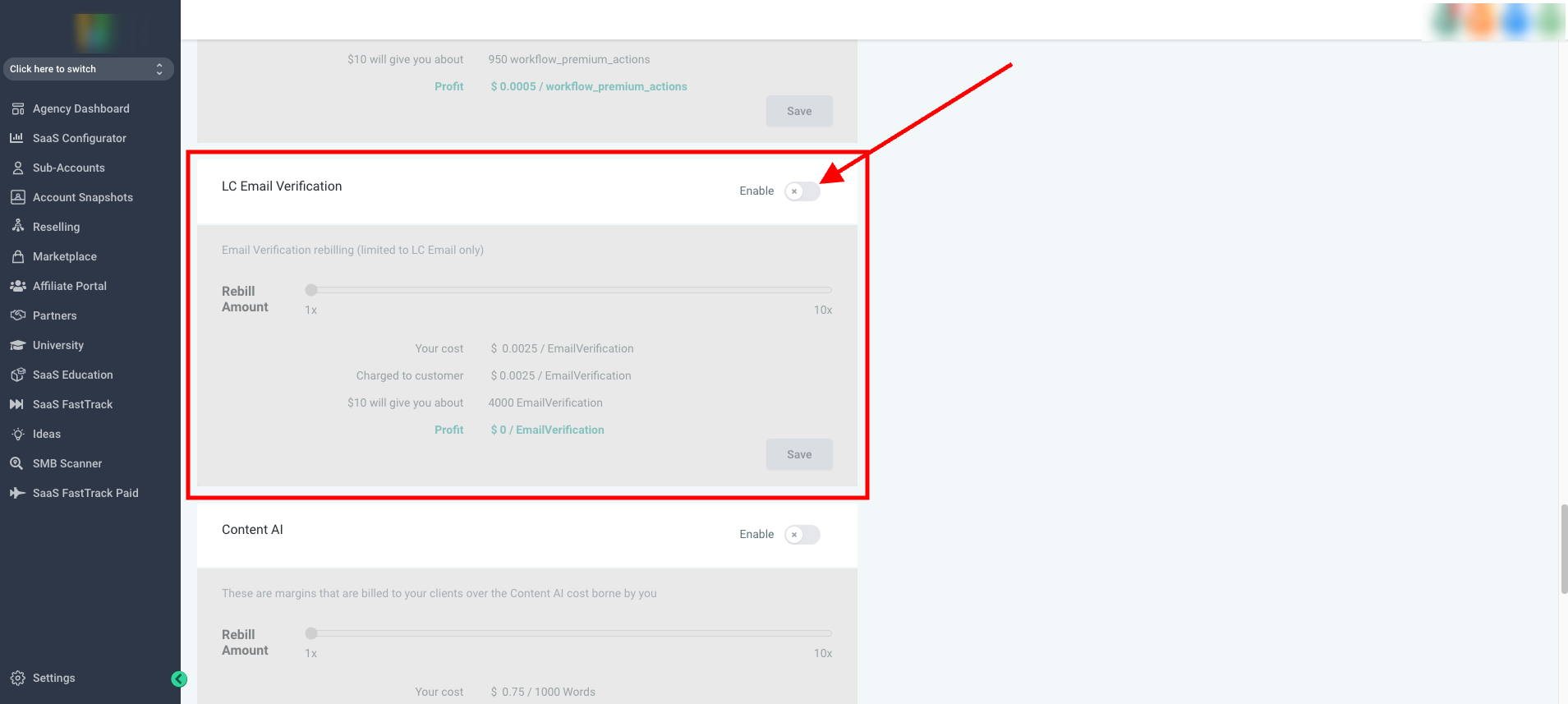Viewport: 1568px width, 704px height.
Task: Open Settings at sidebar bottom
Action: (x=54, y=678)
